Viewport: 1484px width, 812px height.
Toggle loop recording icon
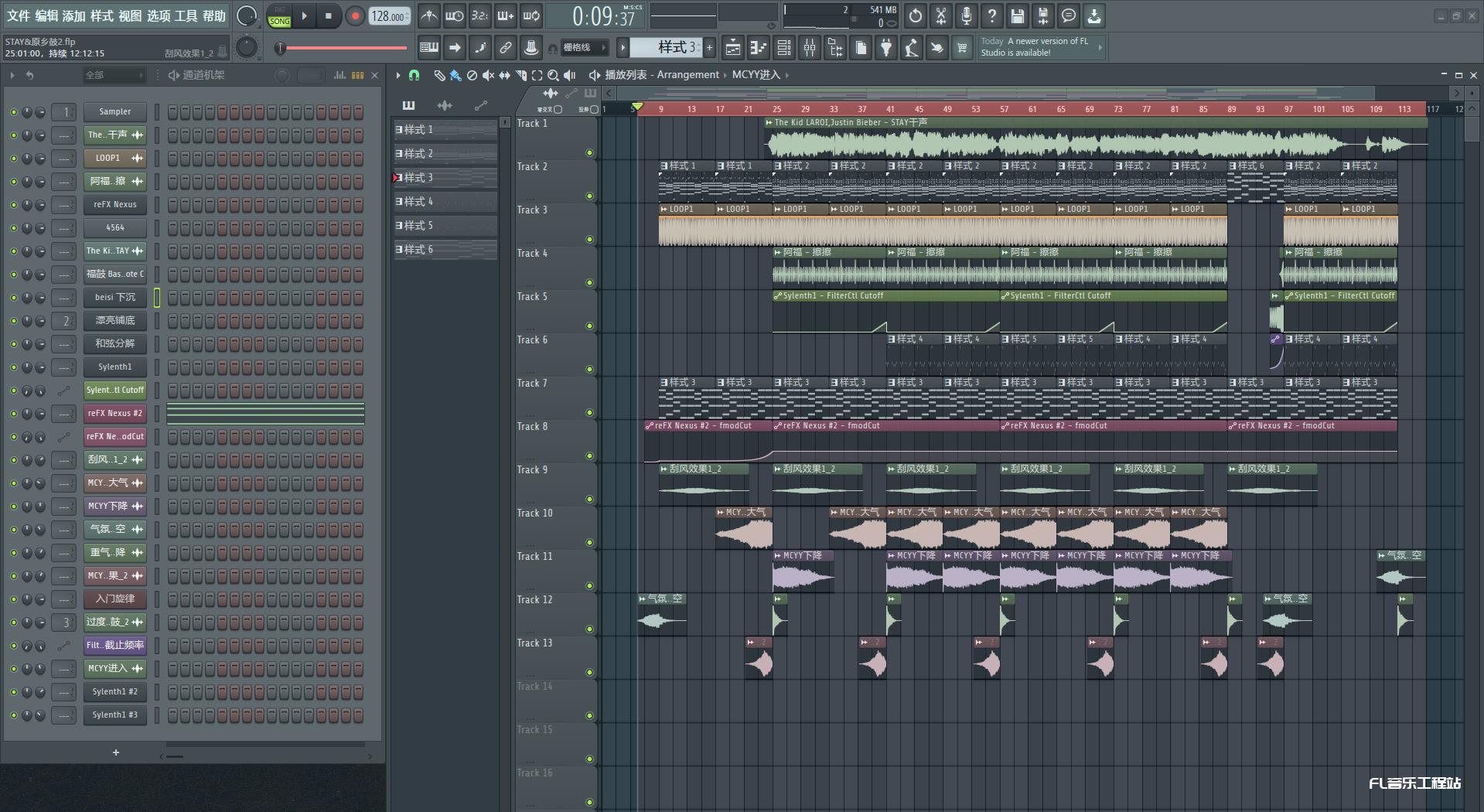531,16
